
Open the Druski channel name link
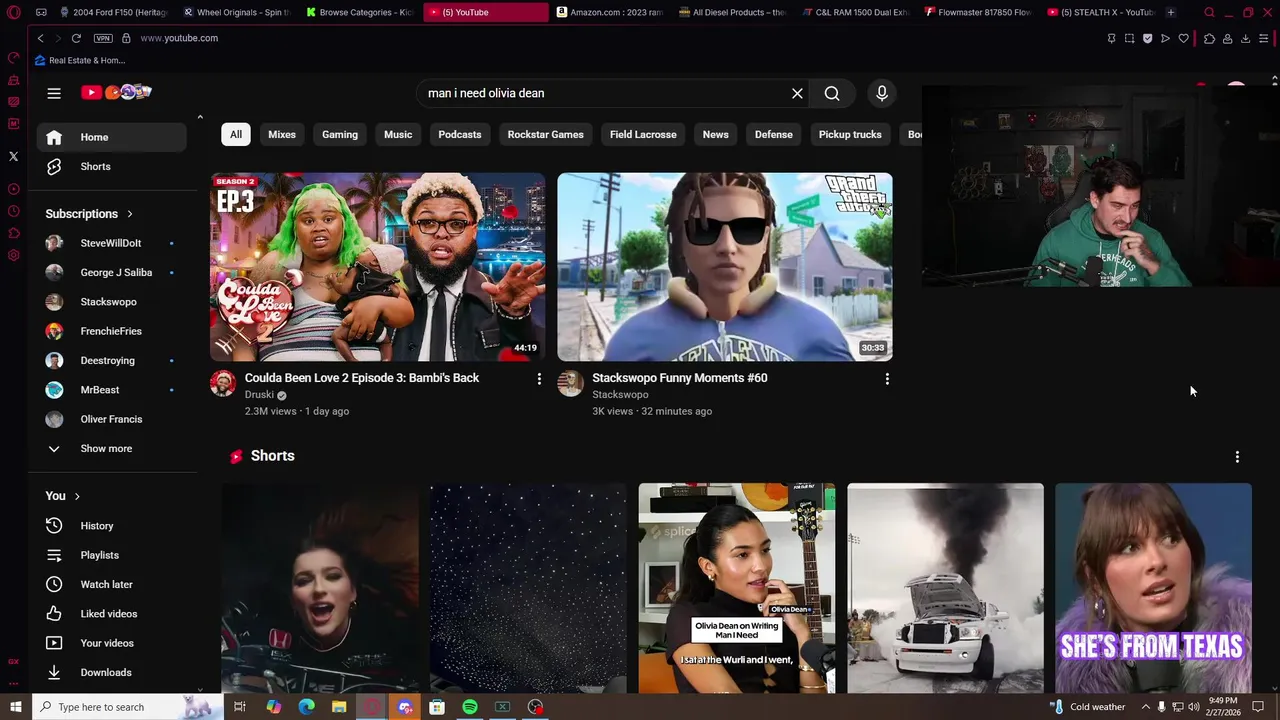(x=259, y=395)
